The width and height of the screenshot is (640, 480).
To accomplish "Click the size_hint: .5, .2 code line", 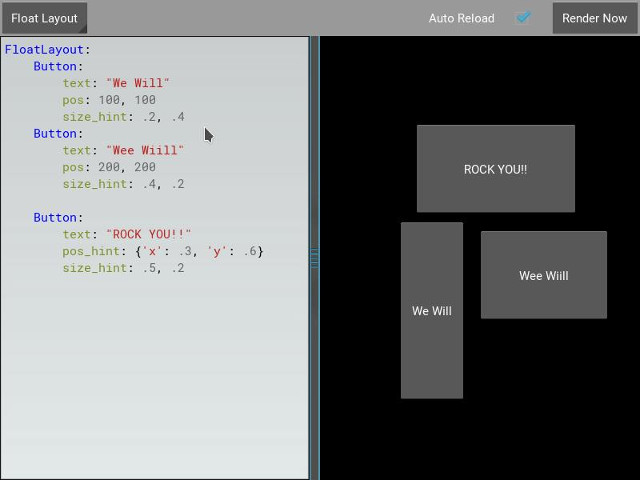I will 123,268.
